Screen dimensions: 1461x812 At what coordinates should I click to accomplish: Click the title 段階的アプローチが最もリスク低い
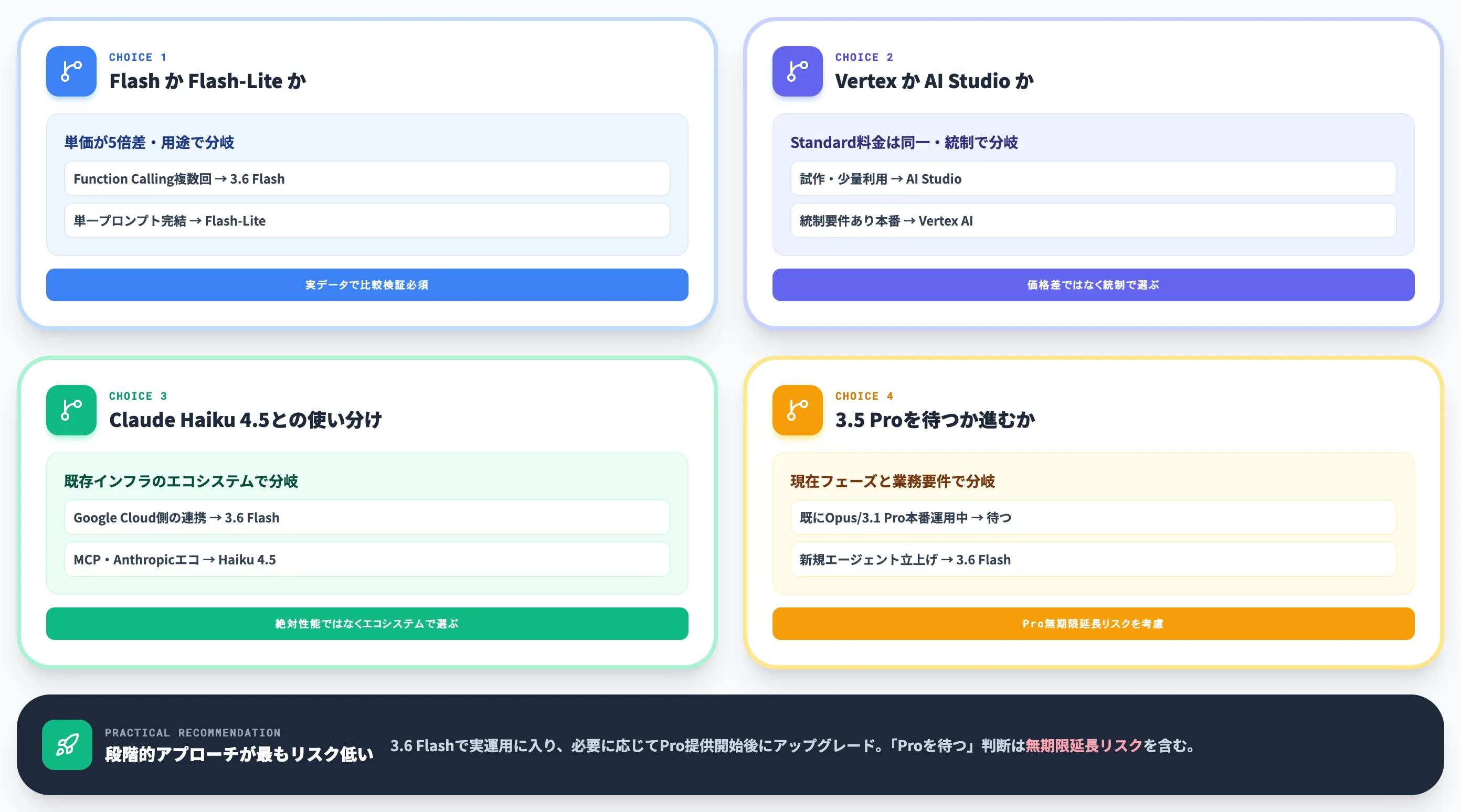[x=239, y=754]
